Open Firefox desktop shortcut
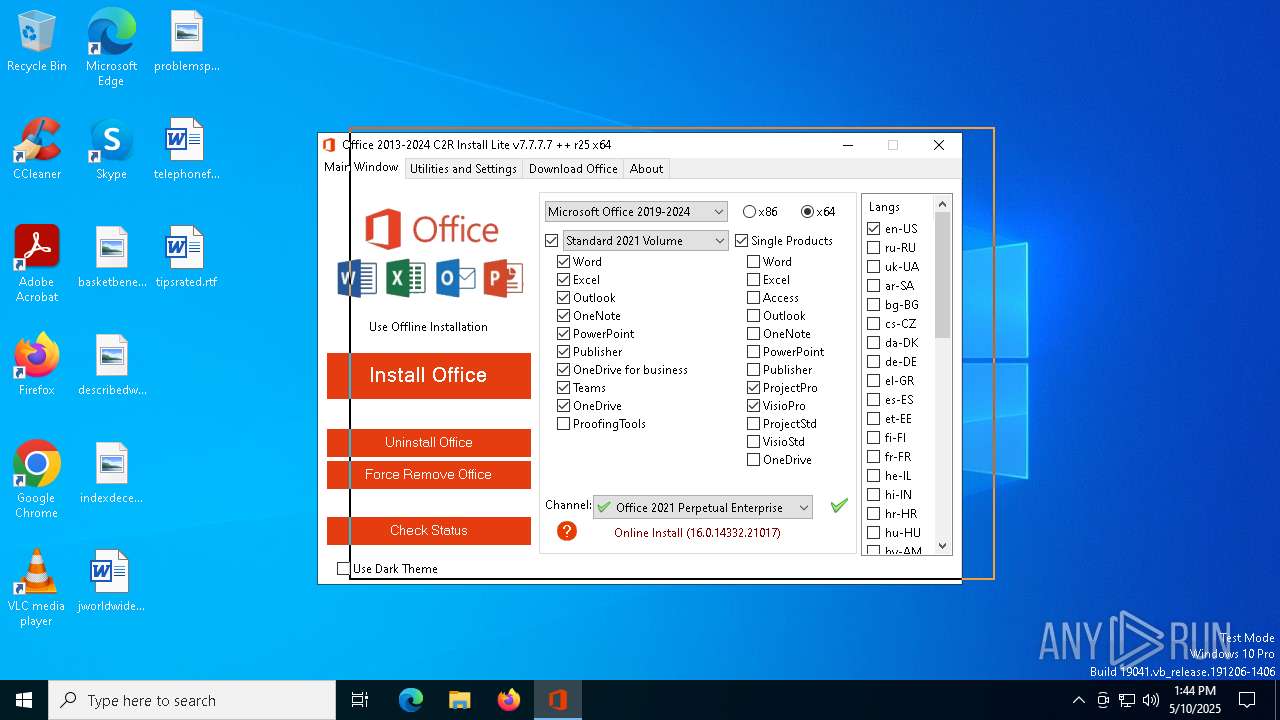The image size is (1280, 720). [37, 365]
